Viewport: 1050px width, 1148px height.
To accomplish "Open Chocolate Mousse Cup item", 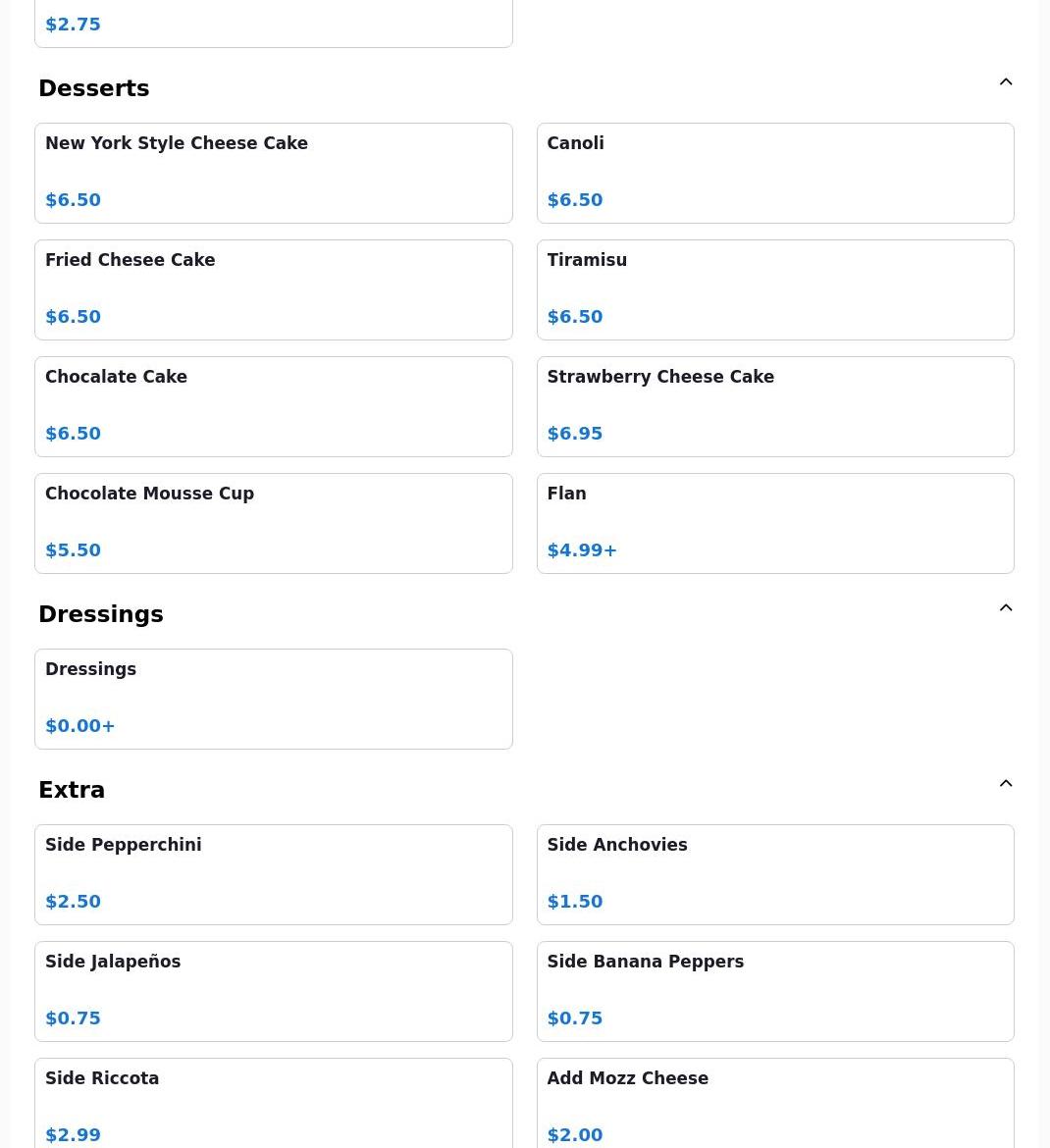I will [x=273, y=524].
